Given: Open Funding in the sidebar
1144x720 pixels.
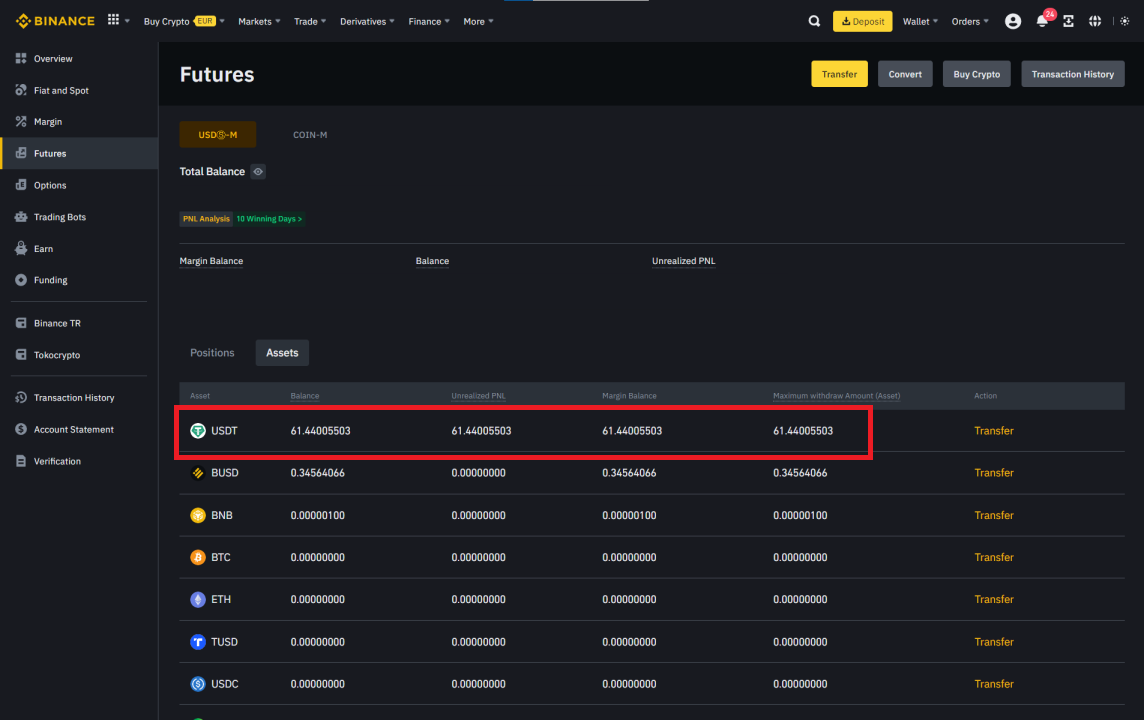Looking at the screenshot, I should (x=79, y=280).
